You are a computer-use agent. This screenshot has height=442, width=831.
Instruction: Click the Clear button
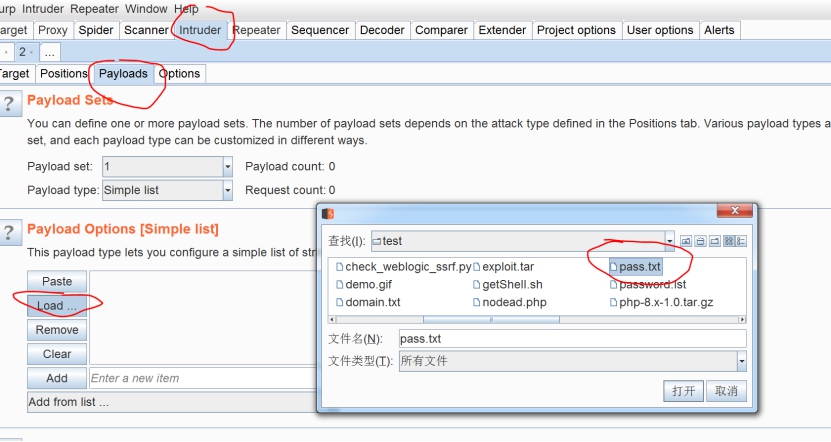(57, 354)
